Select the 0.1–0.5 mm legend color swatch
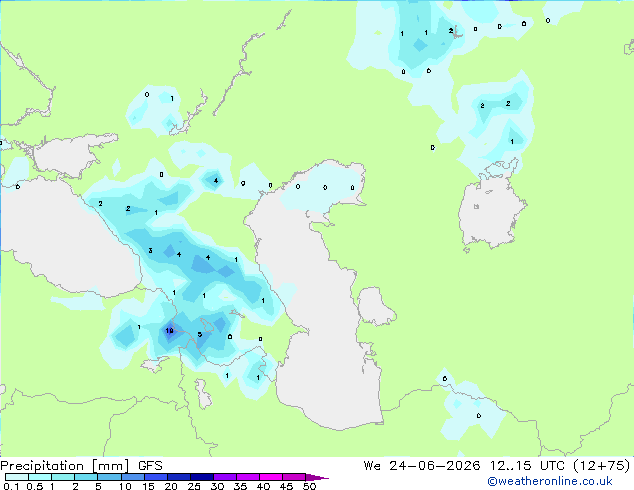The width and height of the screenshot is (634, 490). [17, 477]
